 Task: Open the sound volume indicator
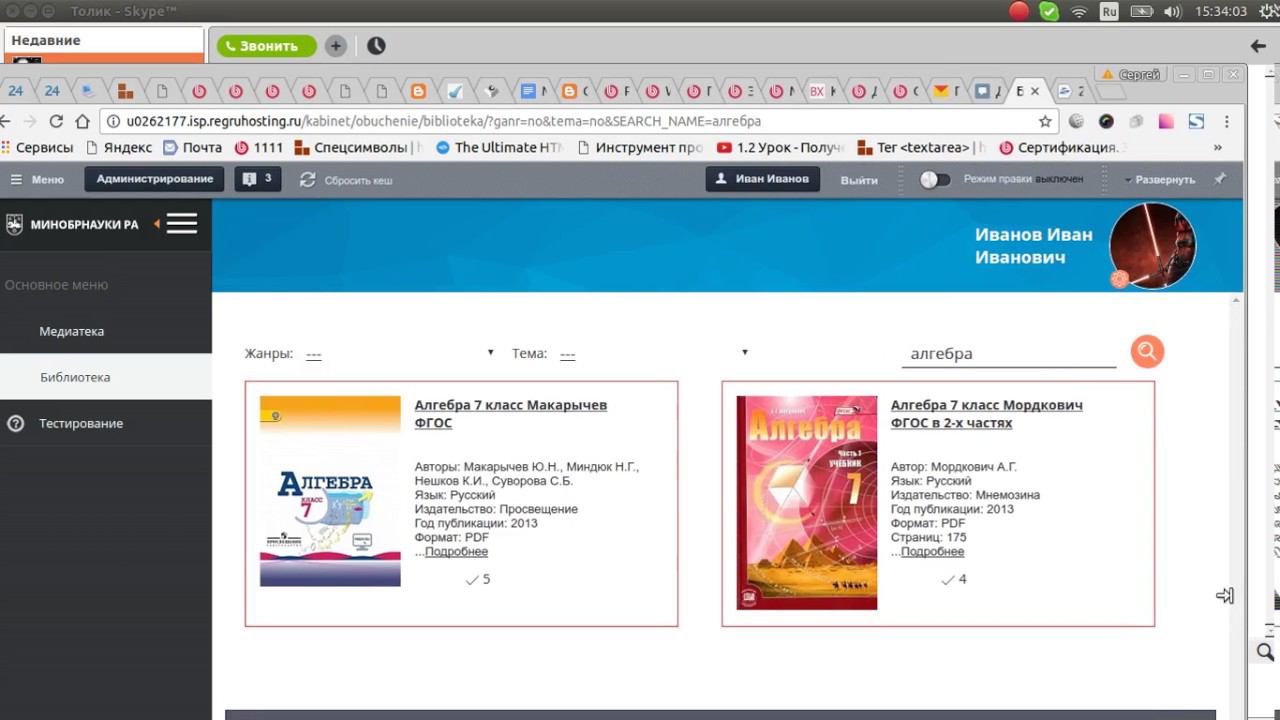point(1173,12)
